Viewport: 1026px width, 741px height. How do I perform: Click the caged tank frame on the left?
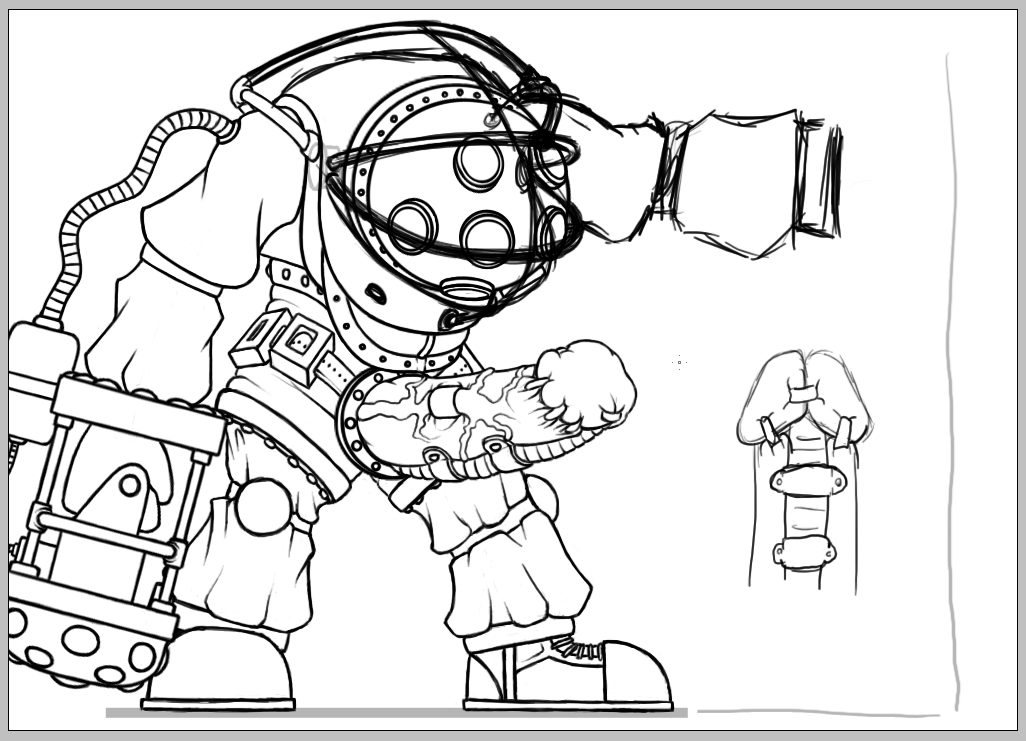coord(110,500)
